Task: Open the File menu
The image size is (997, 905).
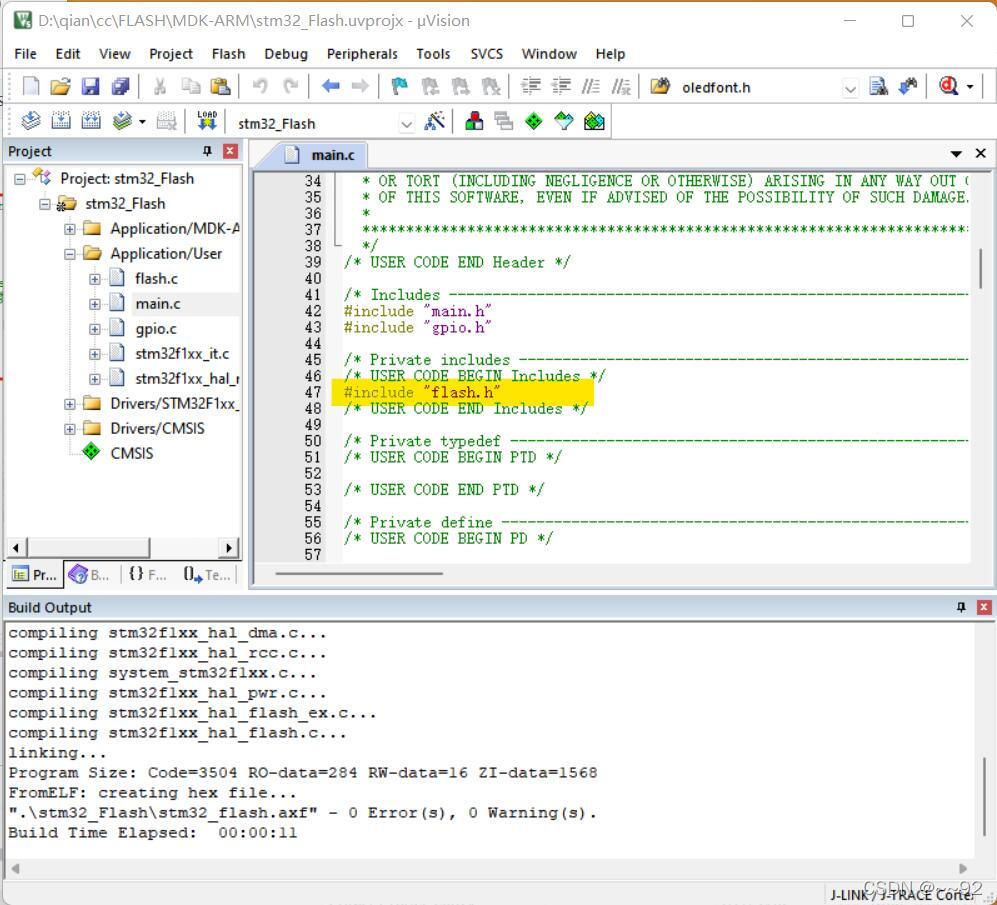Action: coord(25,54)
